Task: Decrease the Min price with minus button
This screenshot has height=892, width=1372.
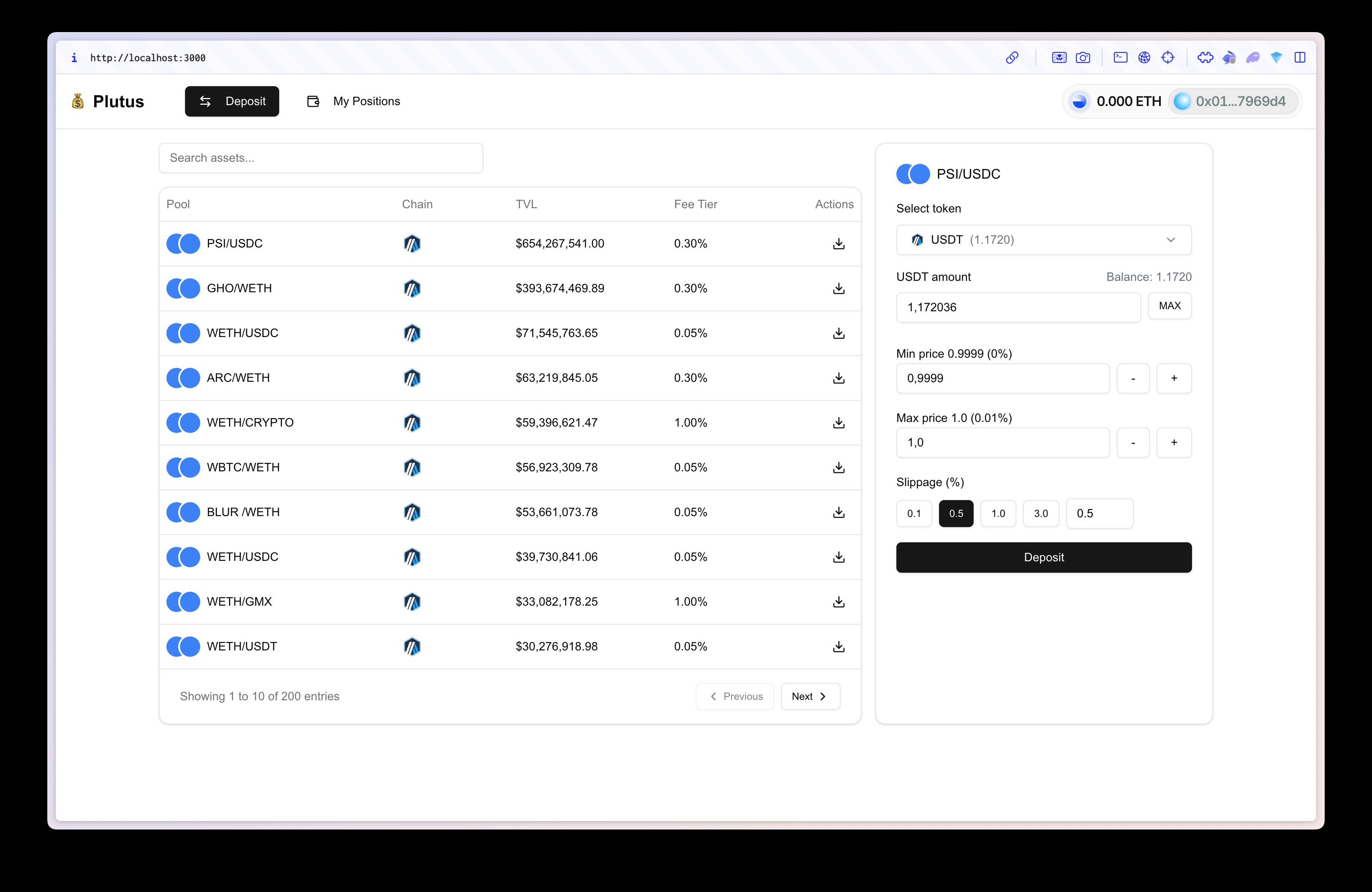Action: tap(1133, 378)
